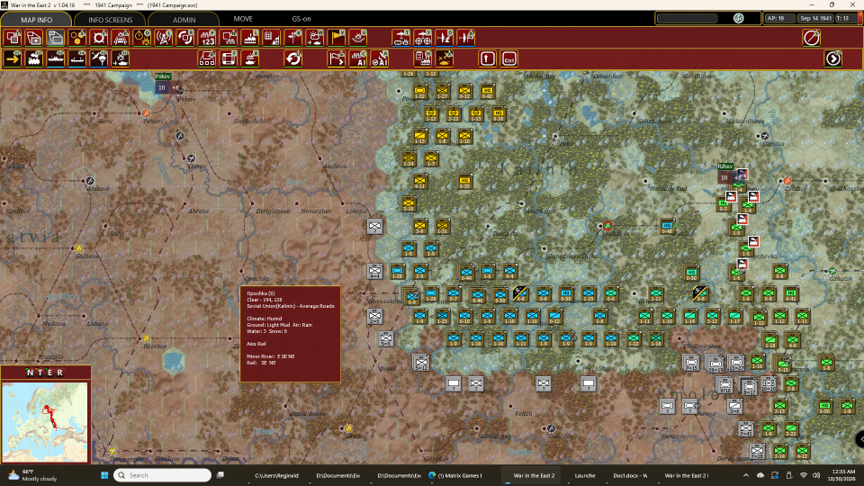Click the document and factory icon

point(423,58)
